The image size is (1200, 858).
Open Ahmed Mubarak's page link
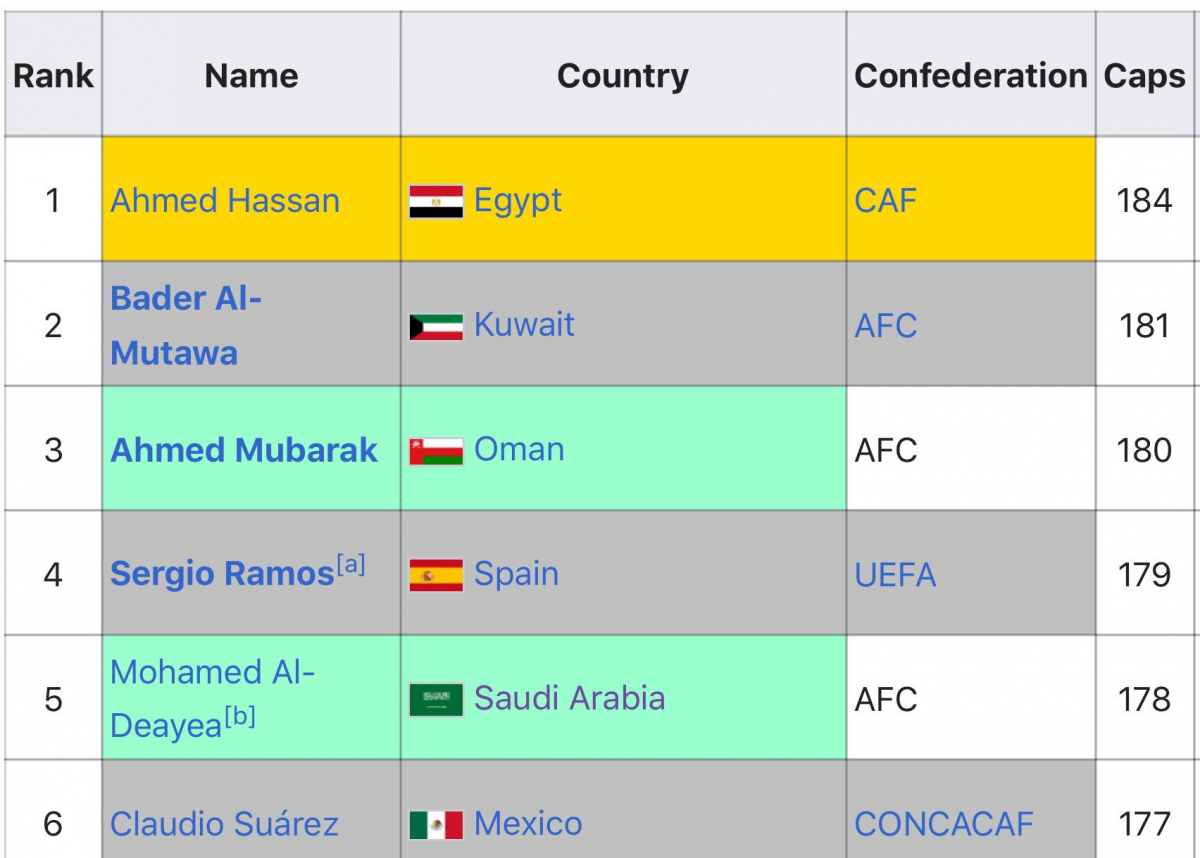coord(244,450)
